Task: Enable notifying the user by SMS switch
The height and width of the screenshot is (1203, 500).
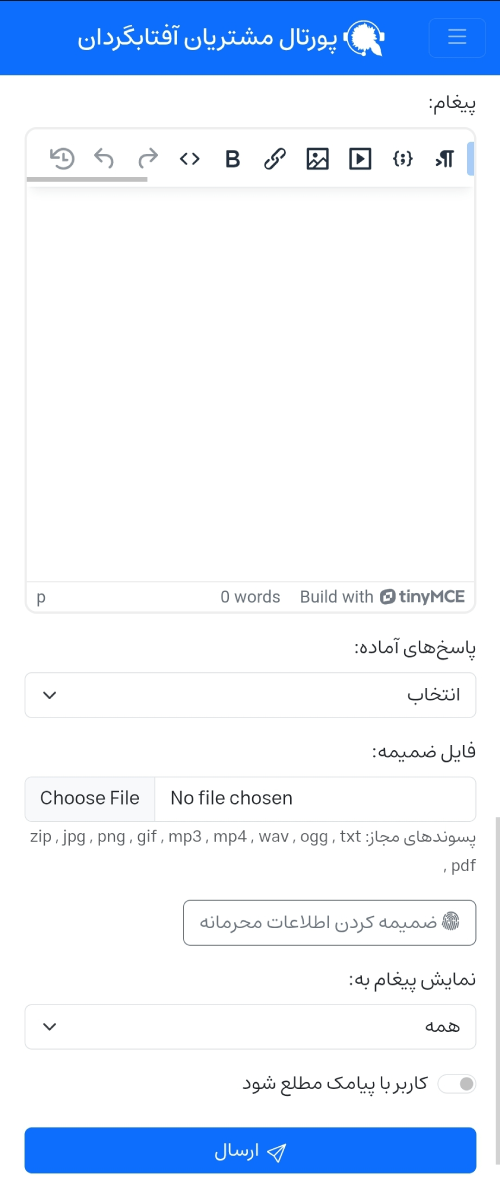Action: [x=457, y=1084]
